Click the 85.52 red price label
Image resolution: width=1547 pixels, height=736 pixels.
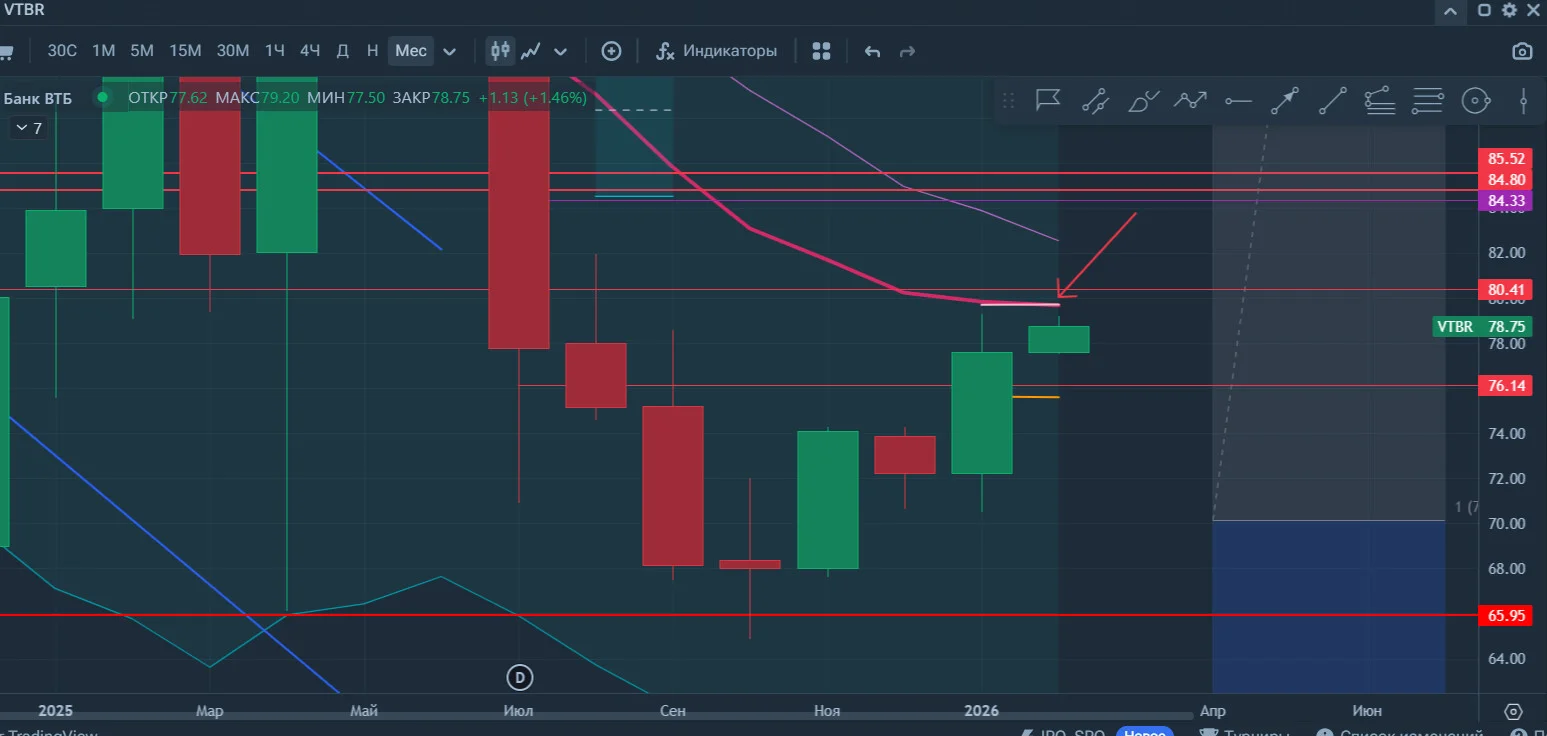[1506, 159]
